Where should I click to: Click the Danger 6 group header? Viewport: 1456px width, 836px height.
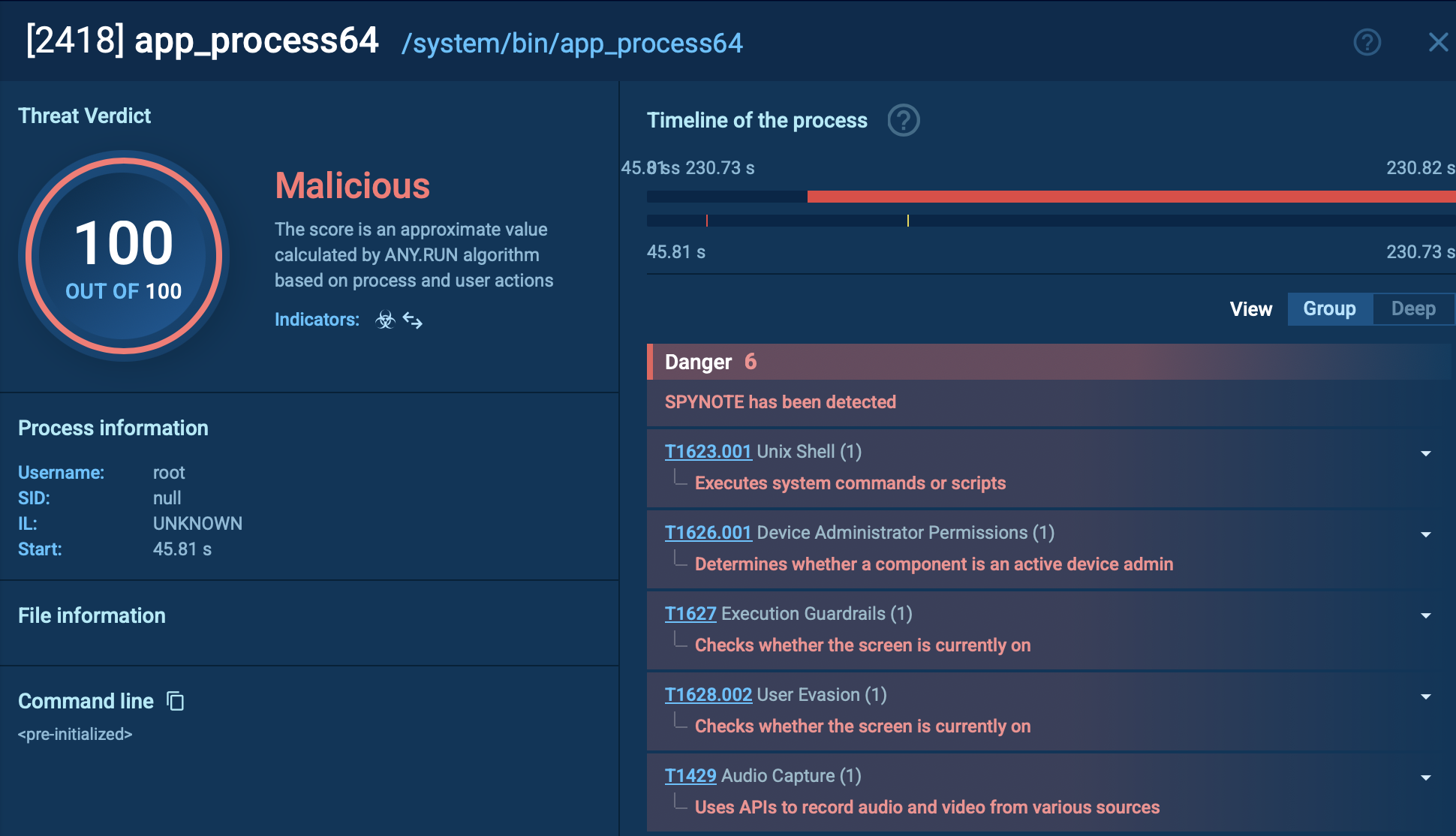1051,362
